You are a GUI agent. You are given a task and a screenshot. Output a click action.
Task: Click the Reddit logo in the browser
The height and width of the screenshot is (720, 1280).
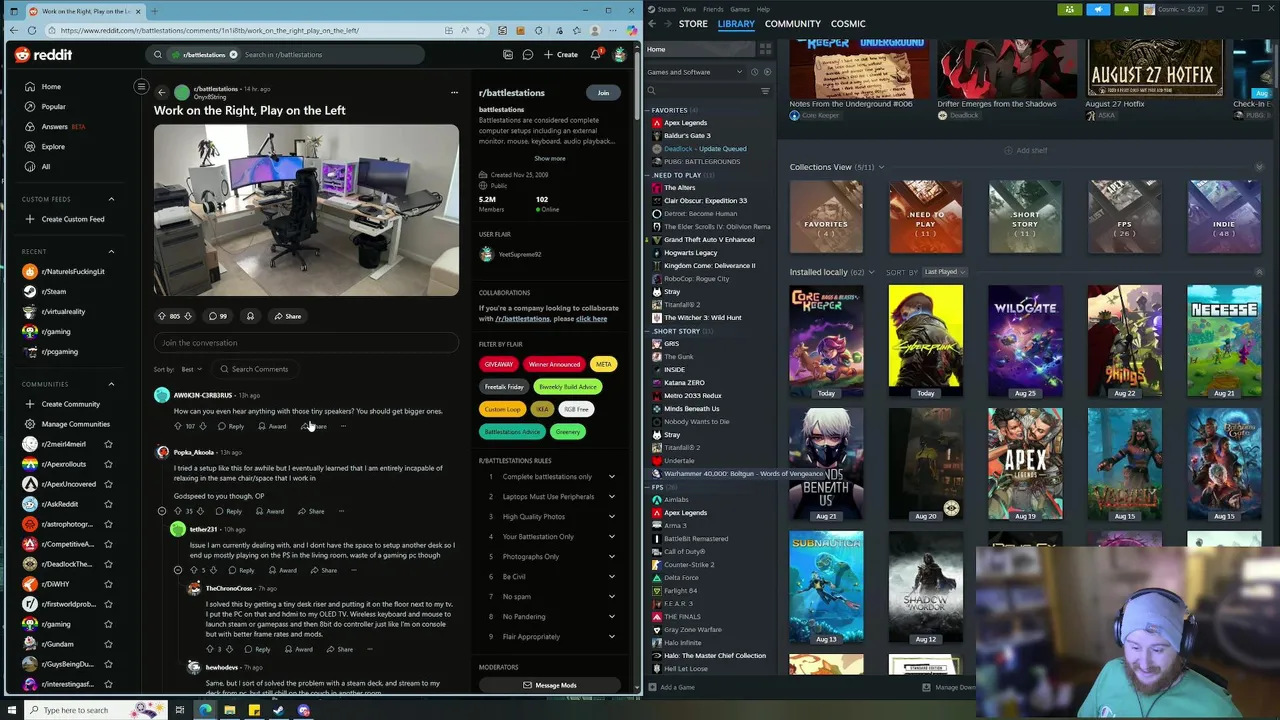pyautogui.click(x=43, y=55)
